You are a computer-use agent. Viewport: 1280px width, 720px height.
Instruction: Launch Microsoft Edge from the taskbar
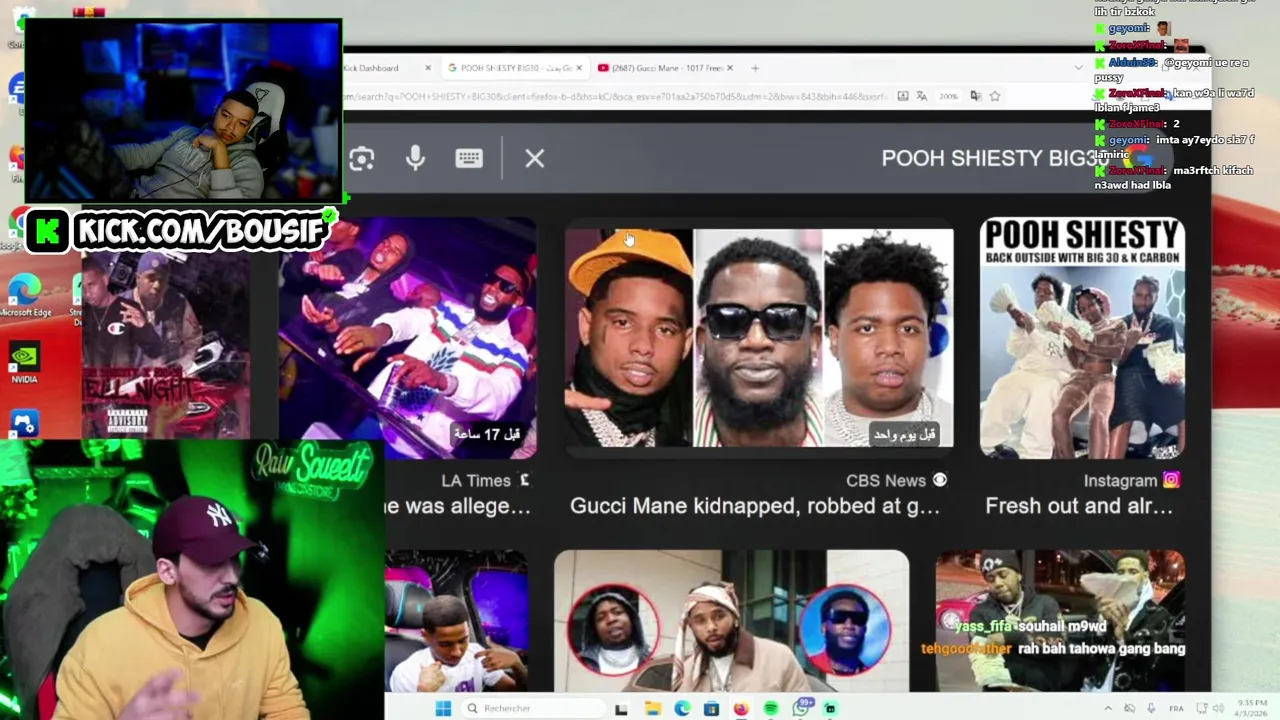pos(682,708)
